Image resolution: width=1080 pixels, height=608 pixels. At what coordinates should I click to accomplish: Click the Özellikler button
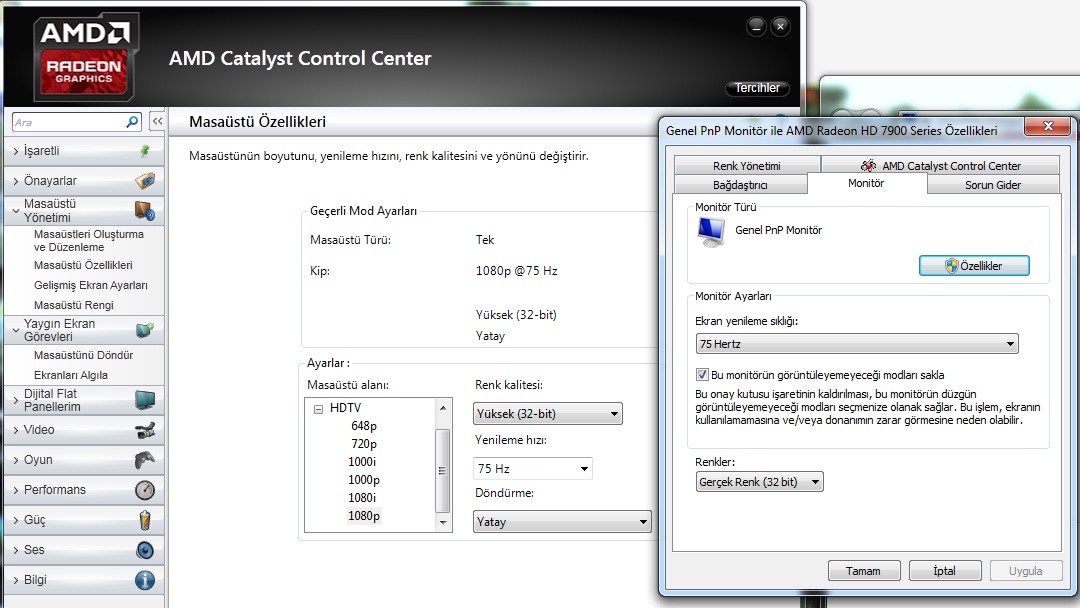[974, 266]
